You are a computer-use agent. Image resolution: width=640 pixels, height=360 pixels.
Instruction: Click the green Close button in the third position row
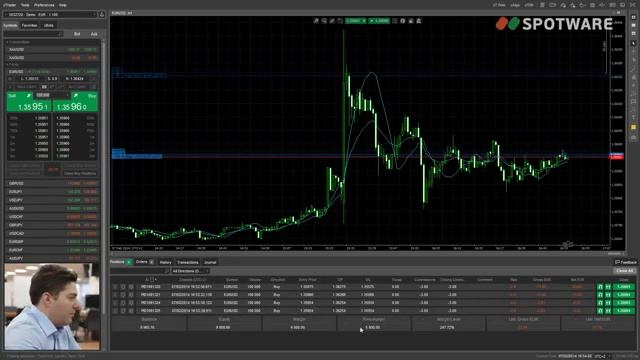(624, 303)
